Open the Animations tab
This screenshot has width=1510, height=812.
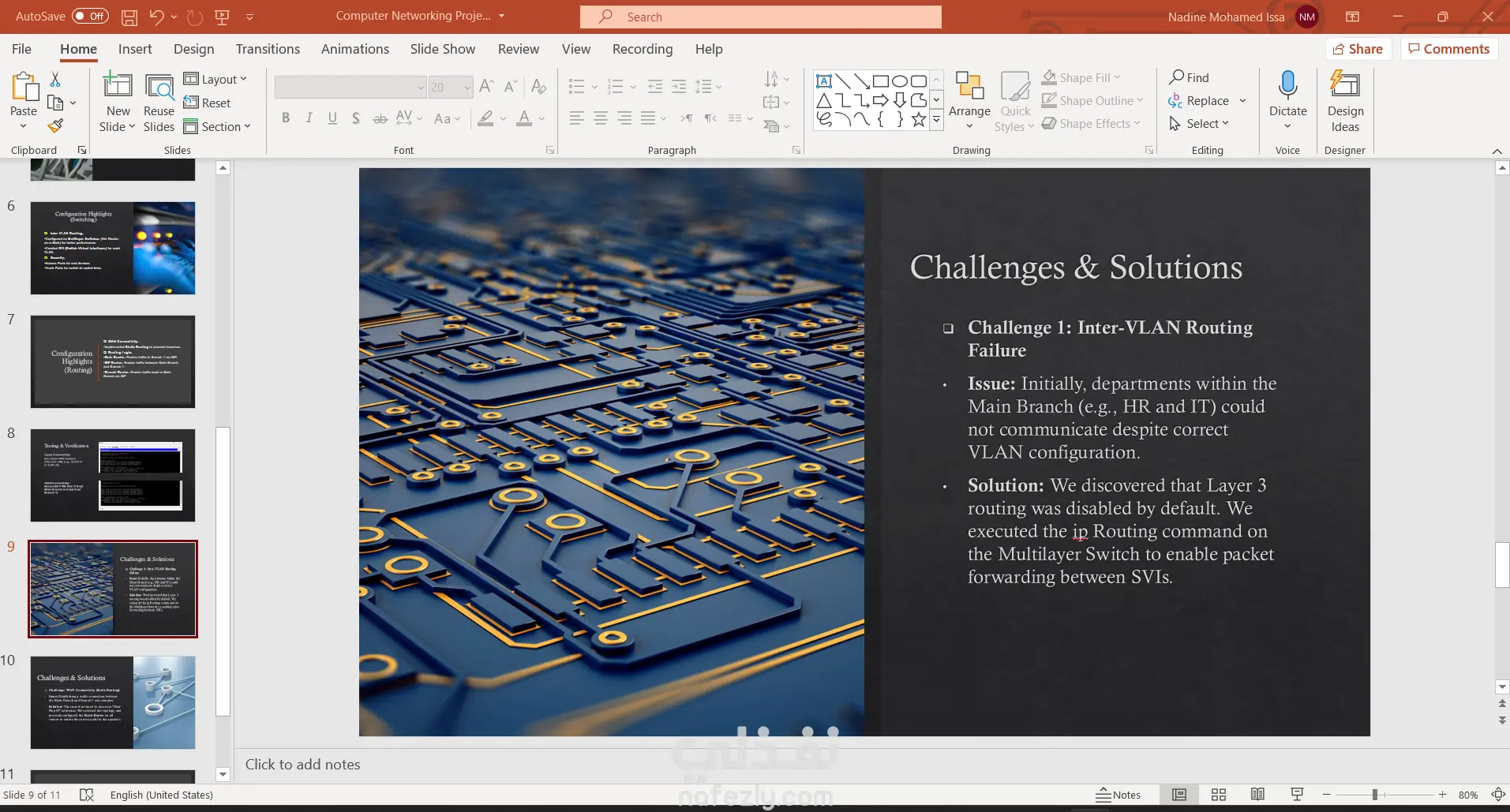(355, 49)
